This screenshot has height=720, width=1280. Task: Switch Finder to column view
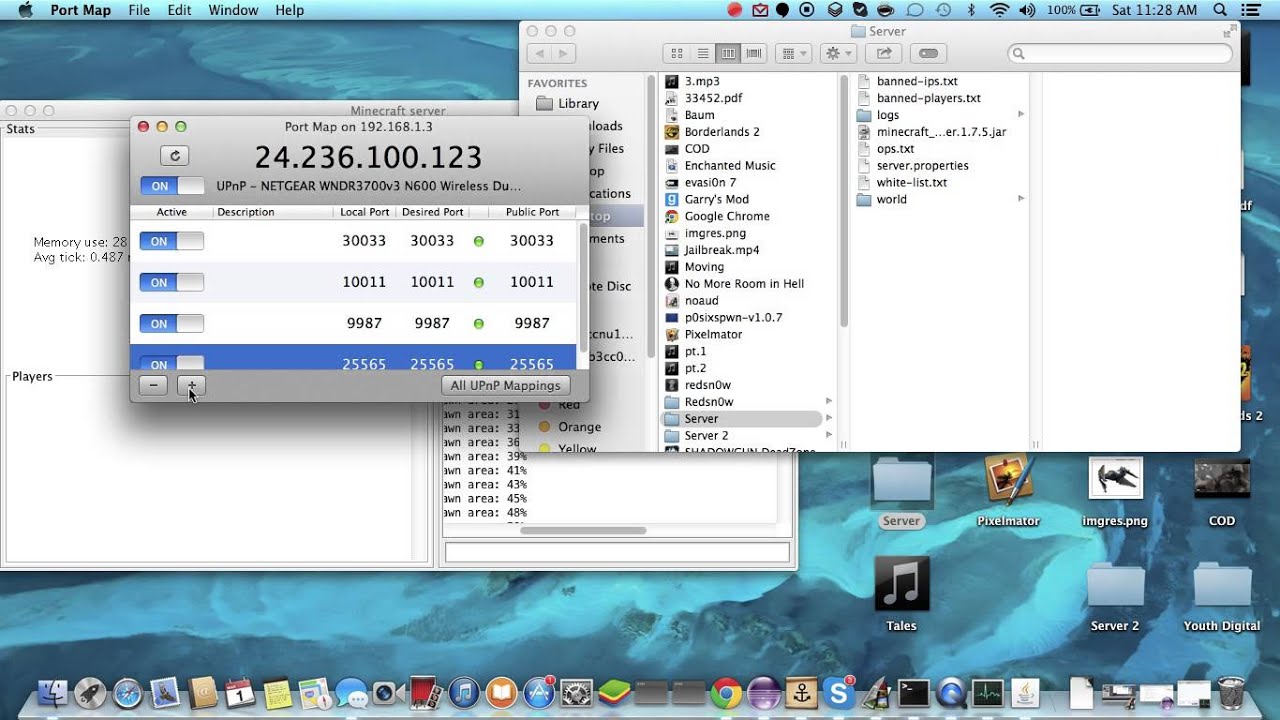point(729,53)
